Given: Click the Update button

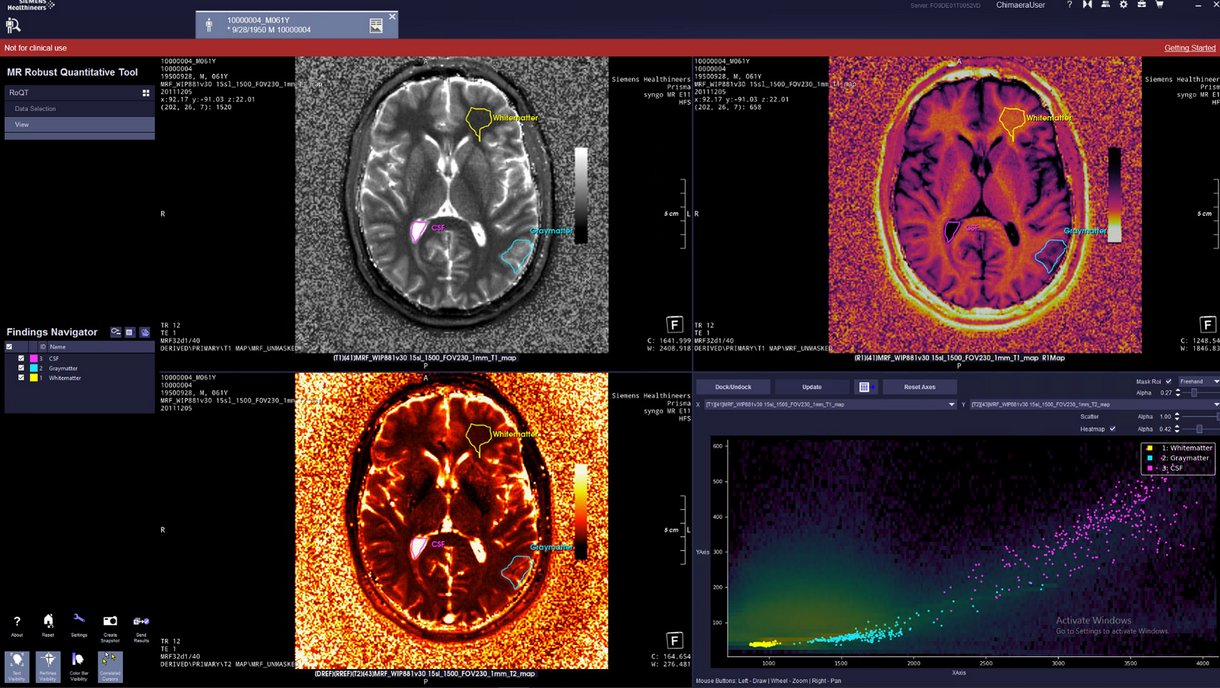Looking at the screenshot, I should coord(812,387).
